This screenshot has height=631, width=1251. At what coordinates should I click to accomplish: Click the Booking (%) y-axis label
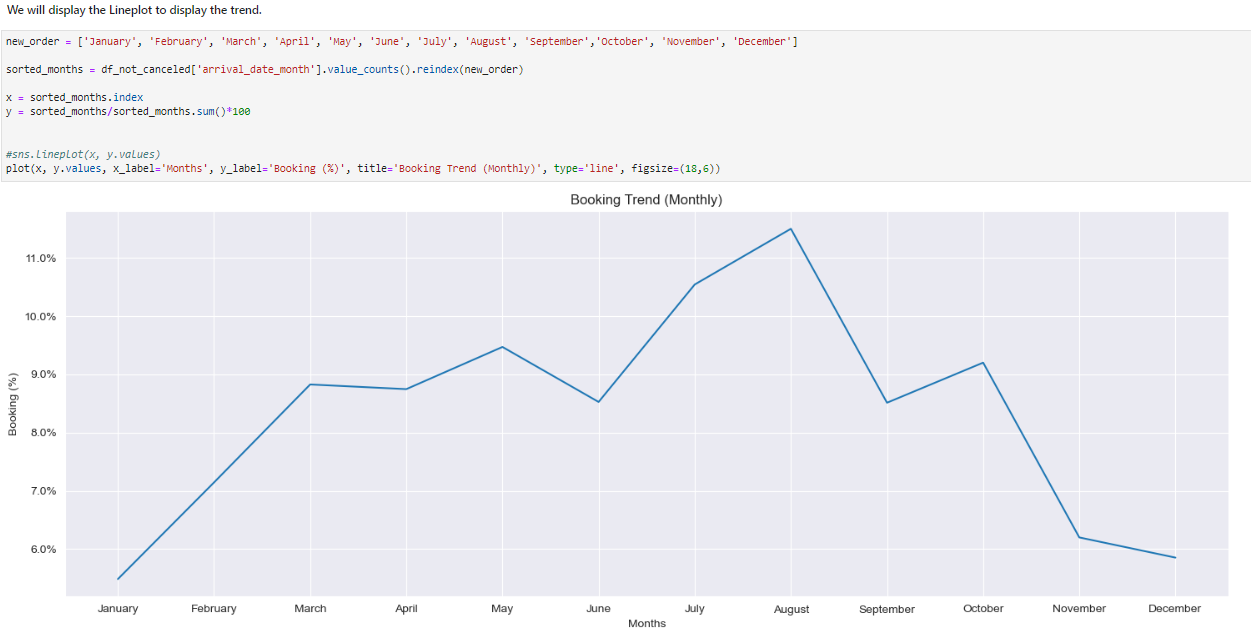13,404
